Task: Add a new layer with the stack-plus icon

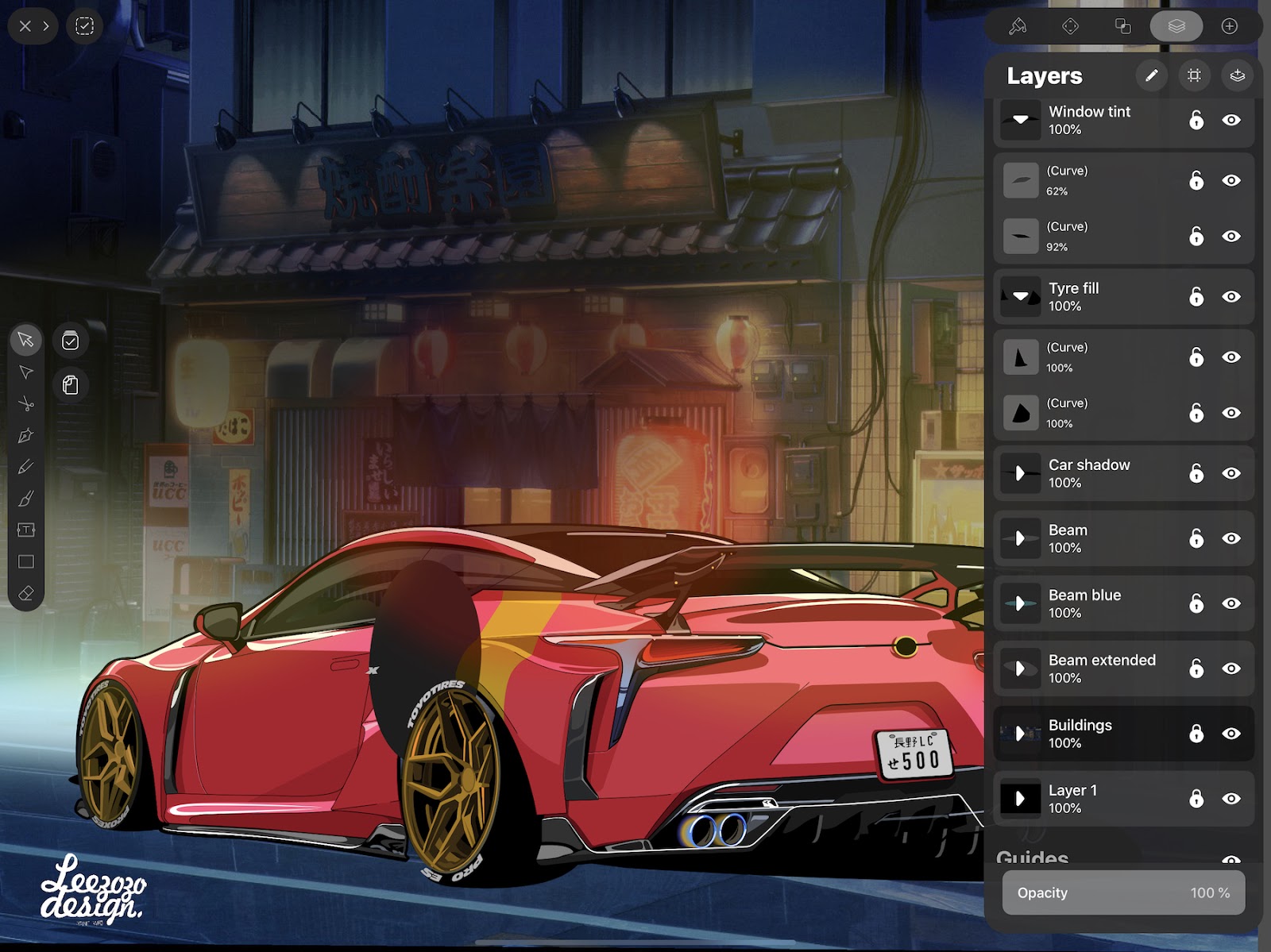Action: pyautogui.click(x=1237, y=75)
